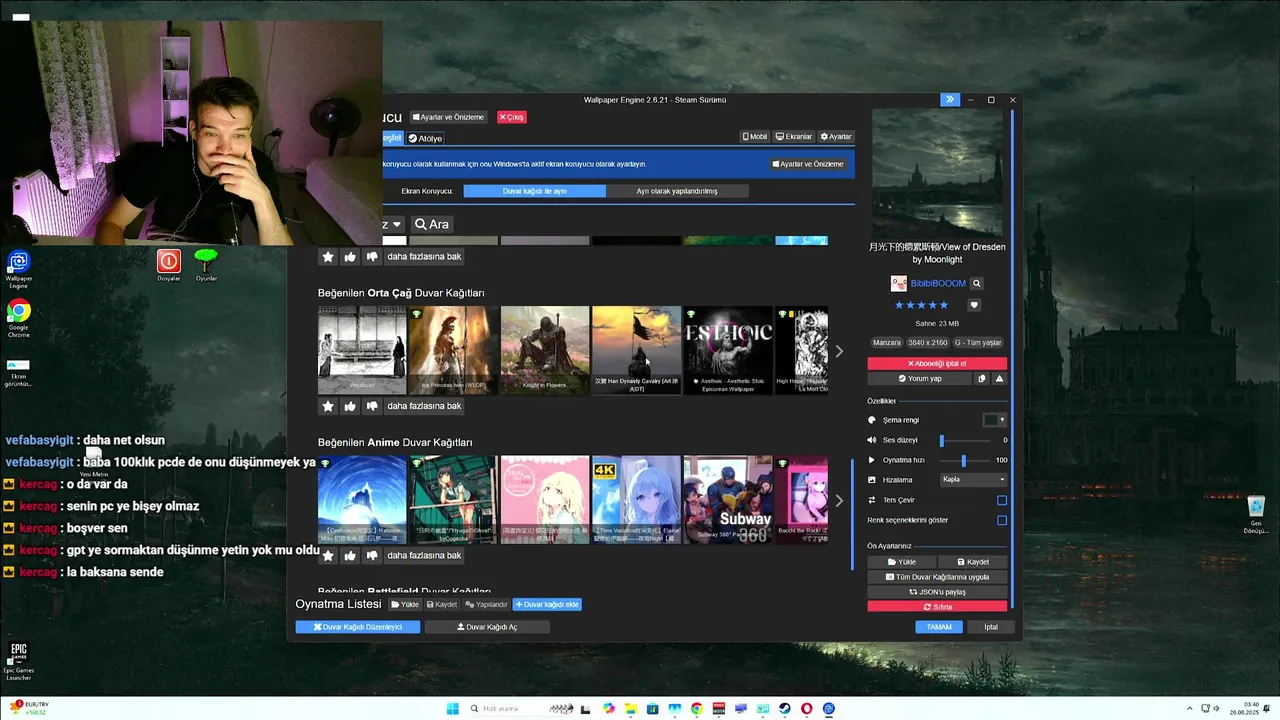Adjust the Oynatma hızı slider
This screenshot has width=1280, height=720.
point(967,460)
